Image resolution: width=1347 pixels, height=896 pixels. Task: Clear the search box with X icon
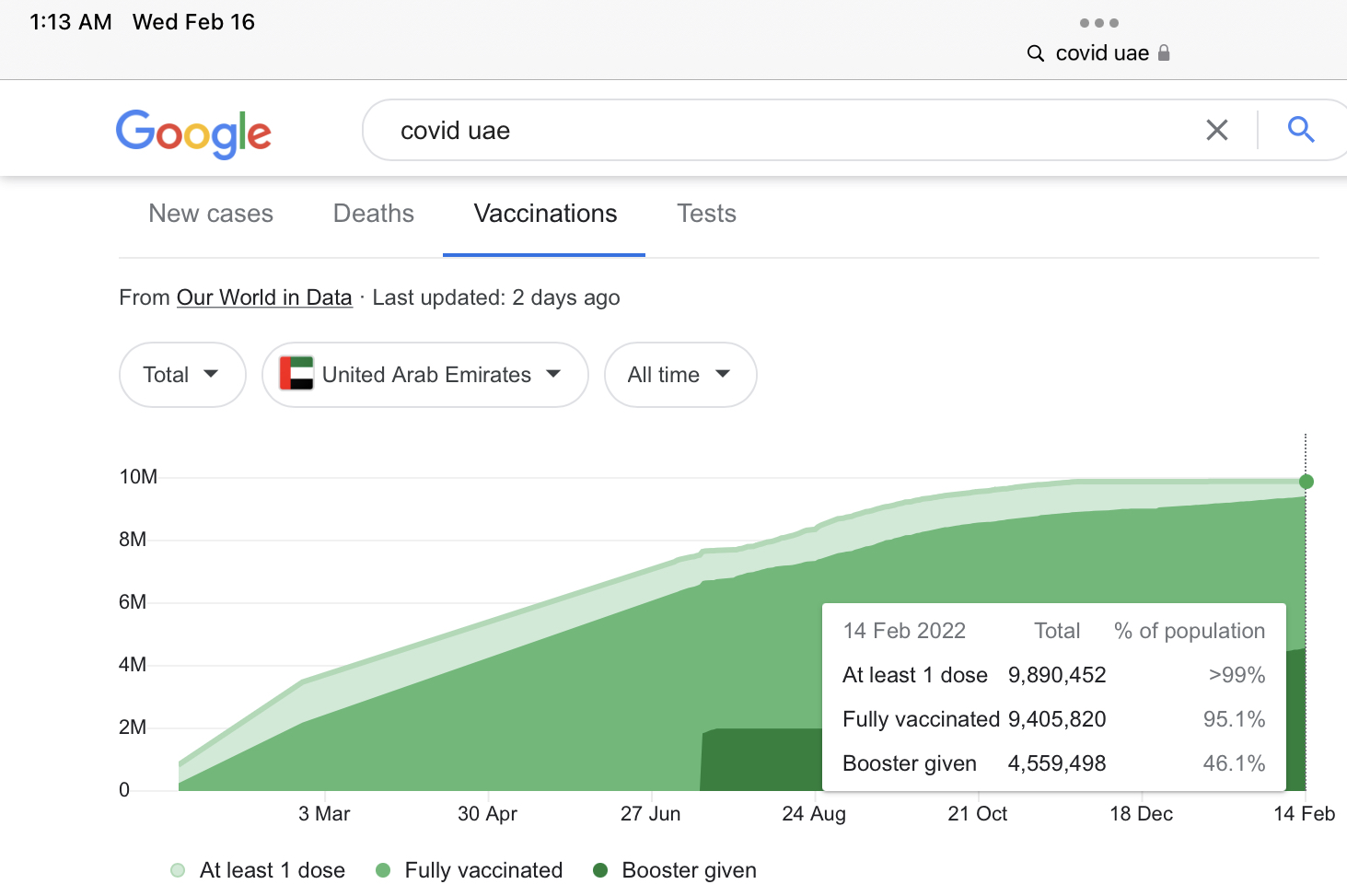1216,131
